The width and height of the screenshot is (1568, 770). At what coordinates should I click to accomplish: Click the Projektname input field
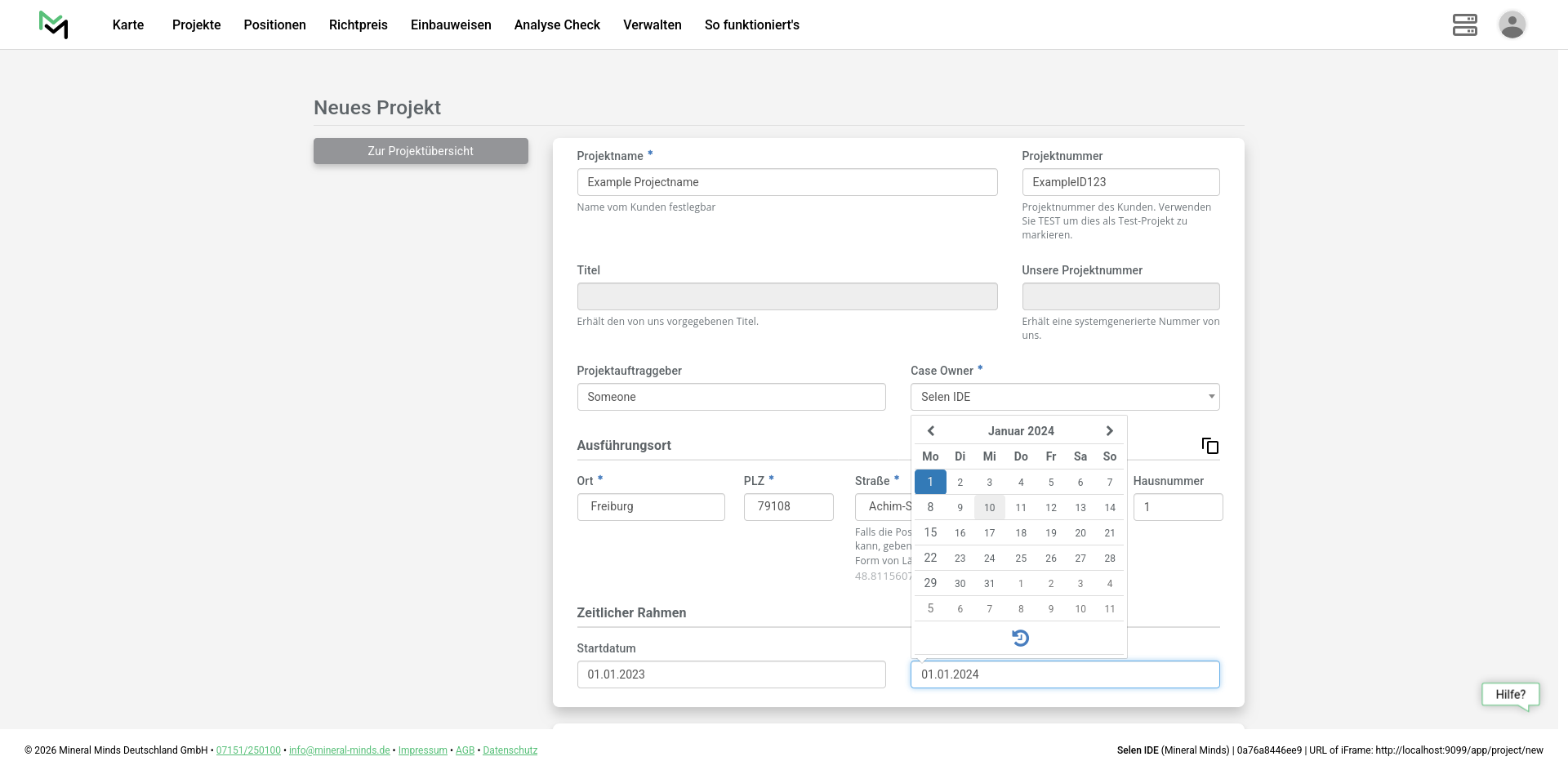click(786, 182)
